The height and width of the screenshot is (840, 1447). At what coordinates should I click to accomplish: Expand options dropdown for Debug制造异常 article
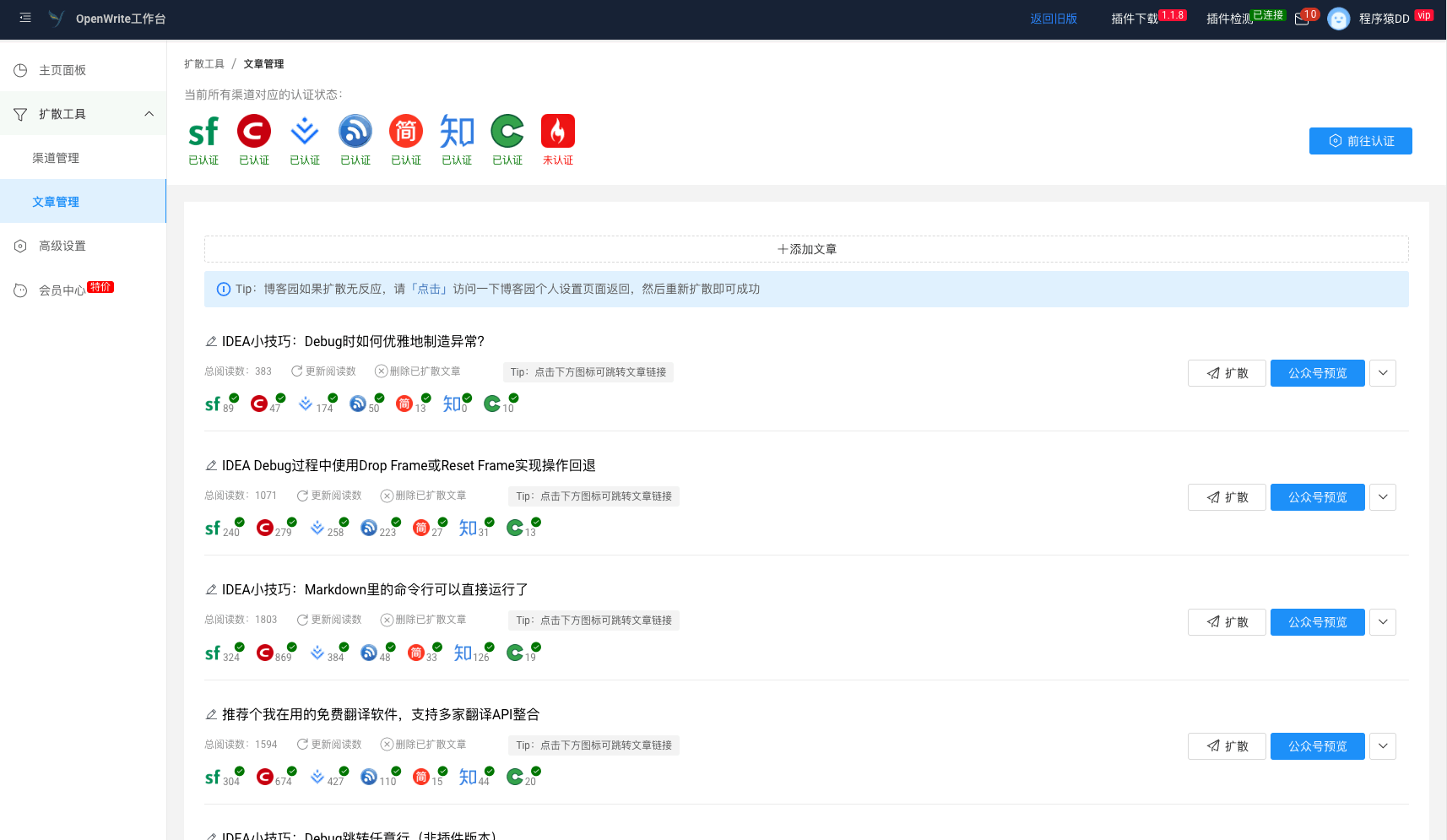(x=1383, y=373)
